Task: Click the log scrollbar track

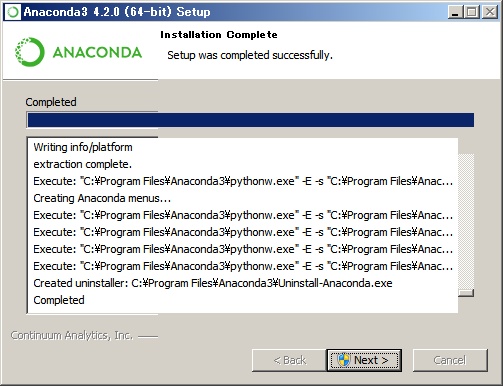Action: [466, 221]
